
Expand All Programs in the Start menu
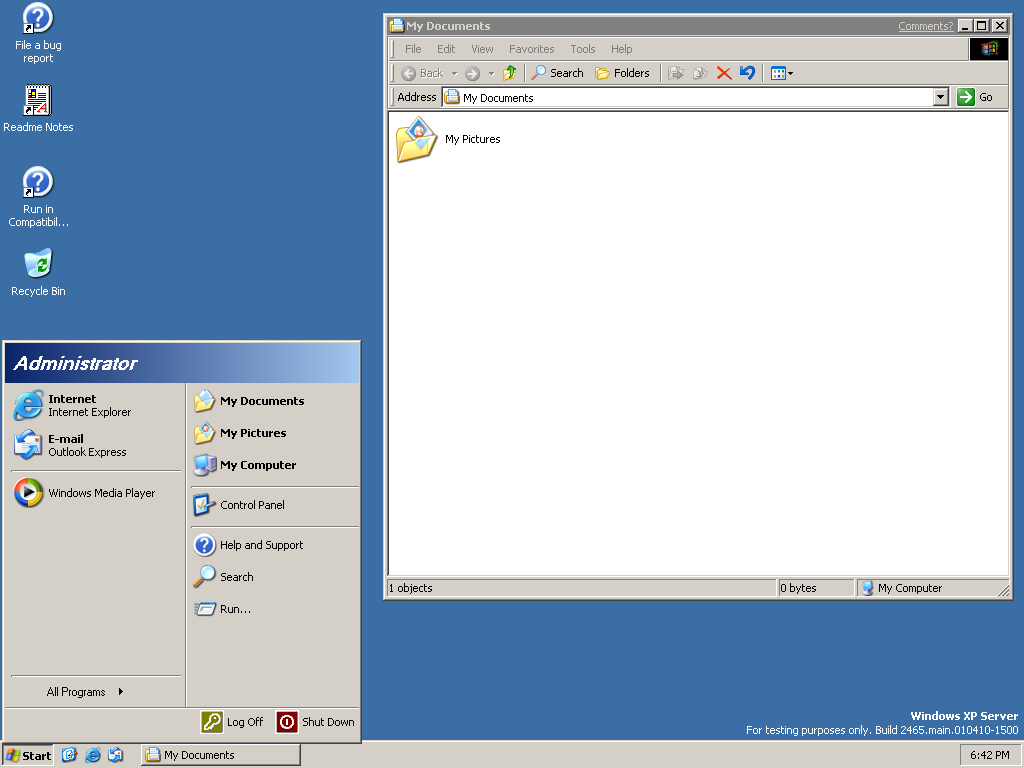point(85,692)
